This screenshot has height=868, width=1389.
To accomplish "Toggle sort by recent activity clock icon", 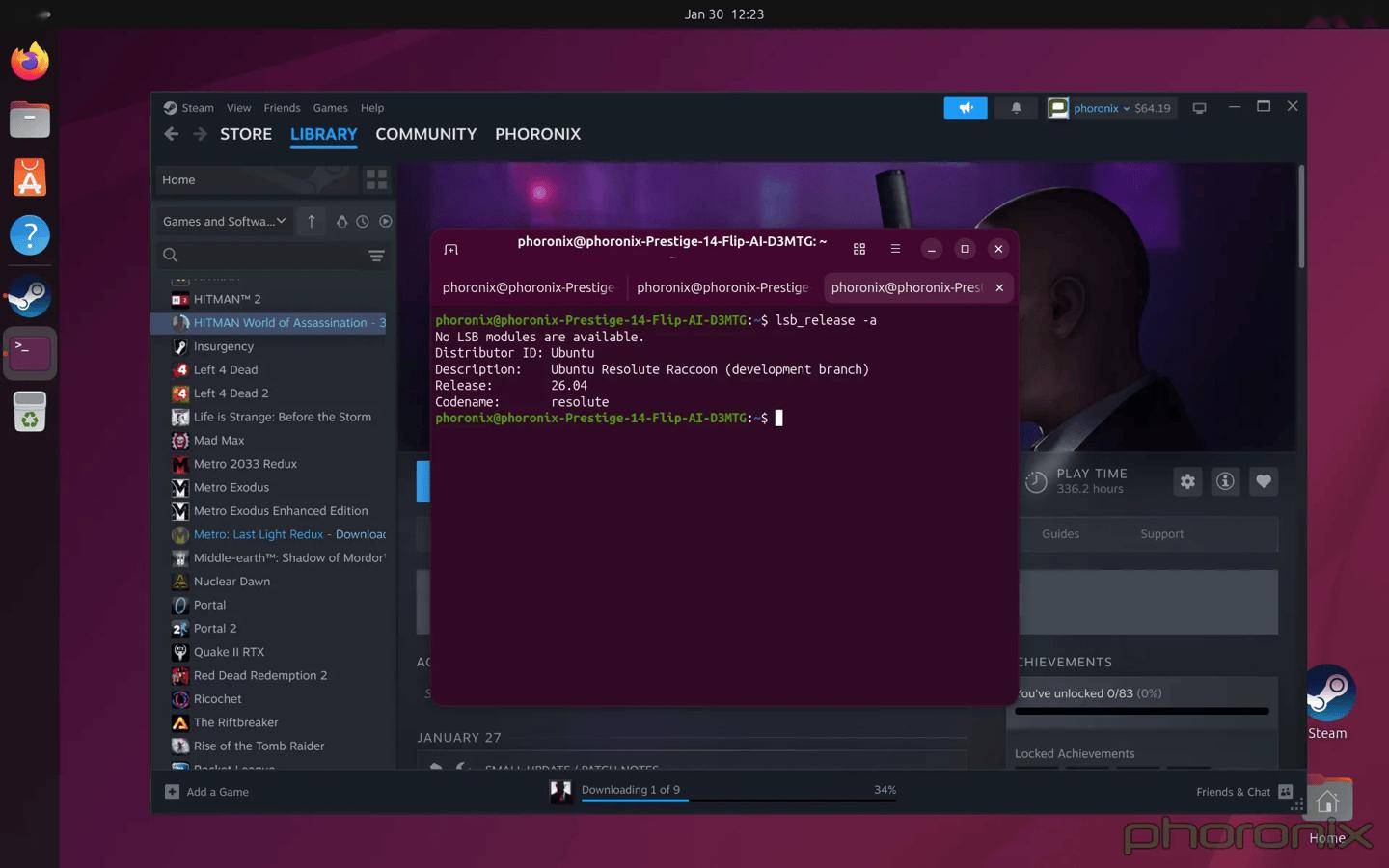I will [363, 222].
